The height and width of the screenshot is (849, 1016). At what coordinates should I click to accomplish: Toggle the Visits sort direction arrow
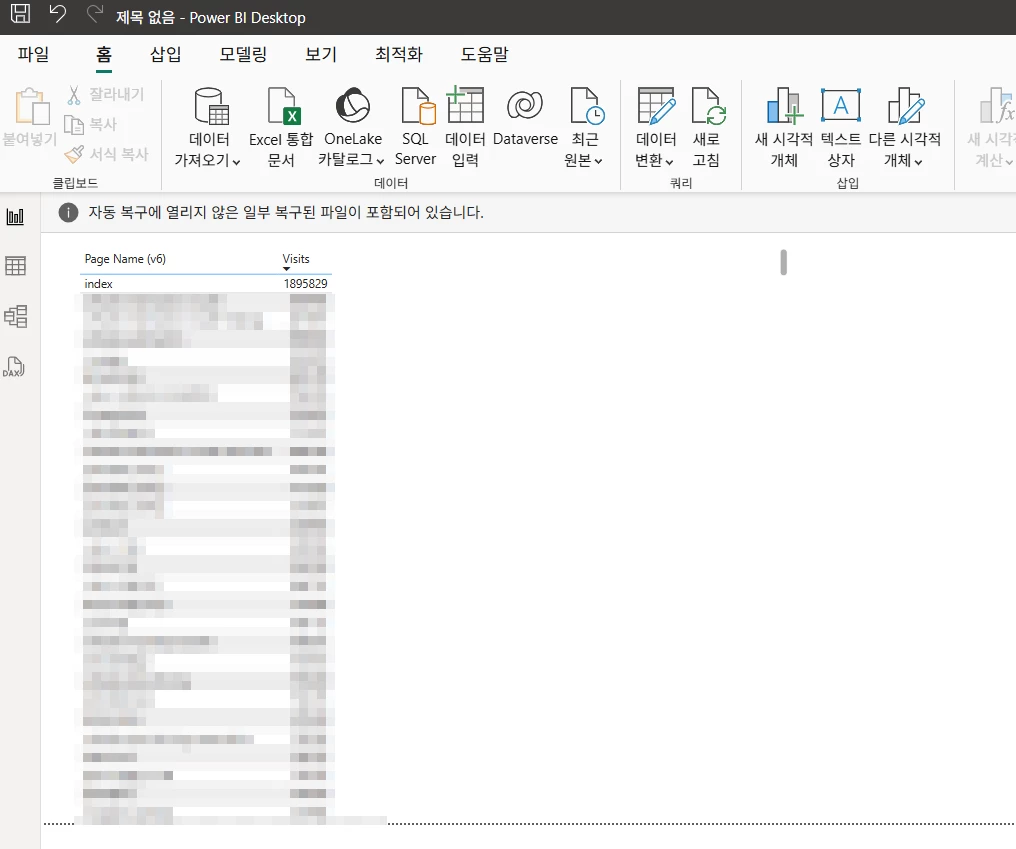click(x=286, y=269)
